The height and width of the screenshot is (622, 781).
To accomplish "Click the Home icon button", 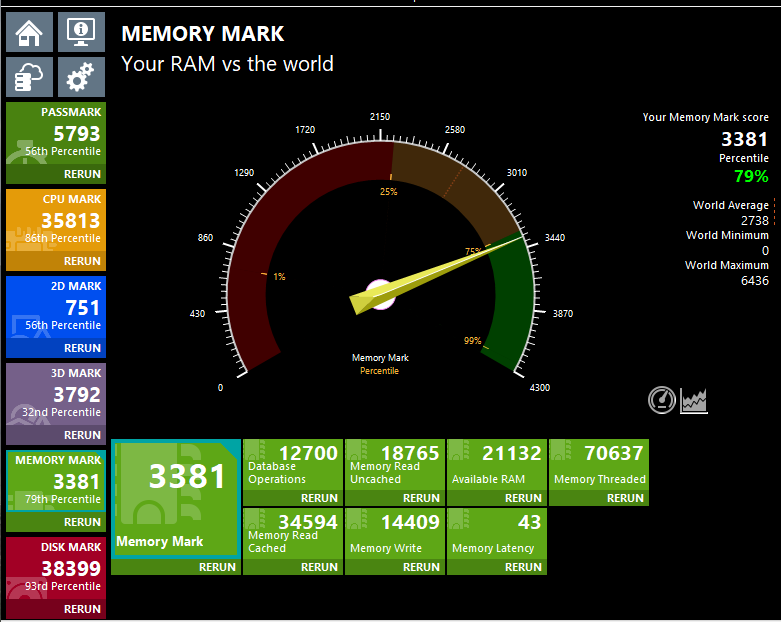I will [30, 33].
